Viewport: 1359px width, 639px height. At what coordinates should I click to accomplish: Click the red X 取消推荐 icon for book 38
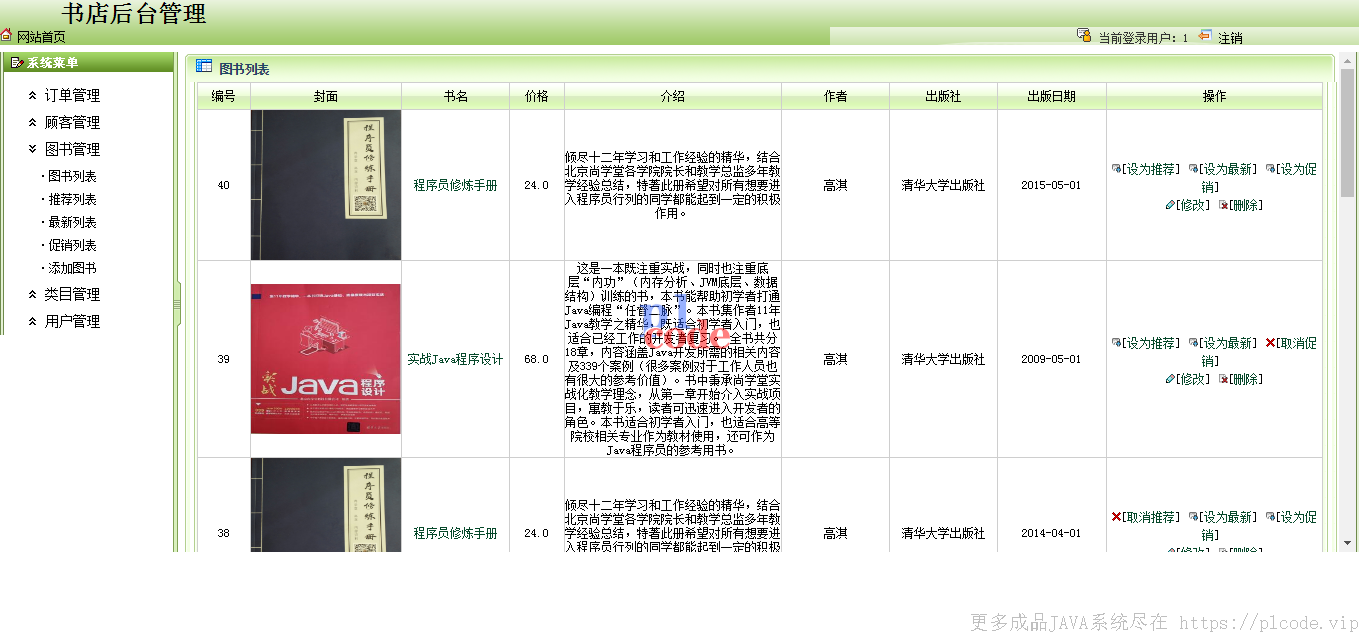tap(1116, 517)
